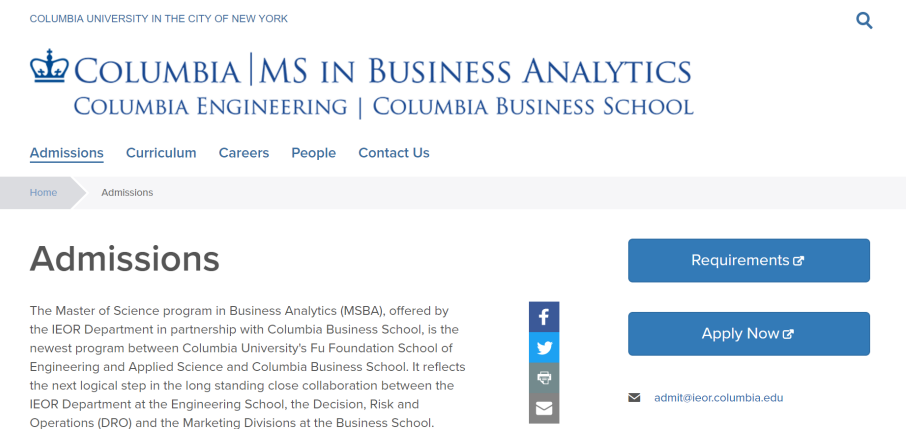Click the Columbia Business School subtitle text

[x=533, y=106]
